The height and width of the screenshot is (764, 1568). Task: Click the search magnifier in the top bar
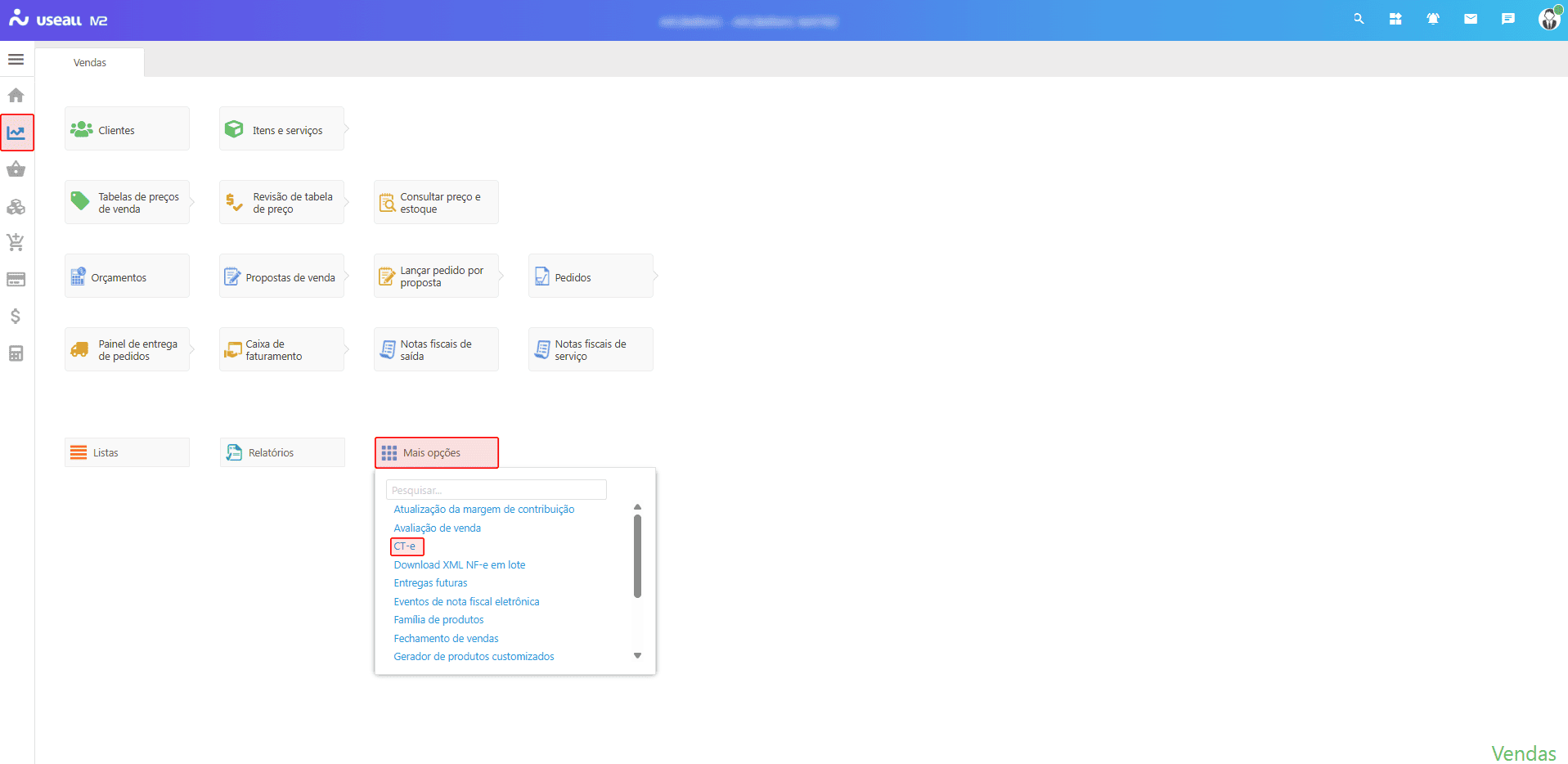coord(1359,19)
